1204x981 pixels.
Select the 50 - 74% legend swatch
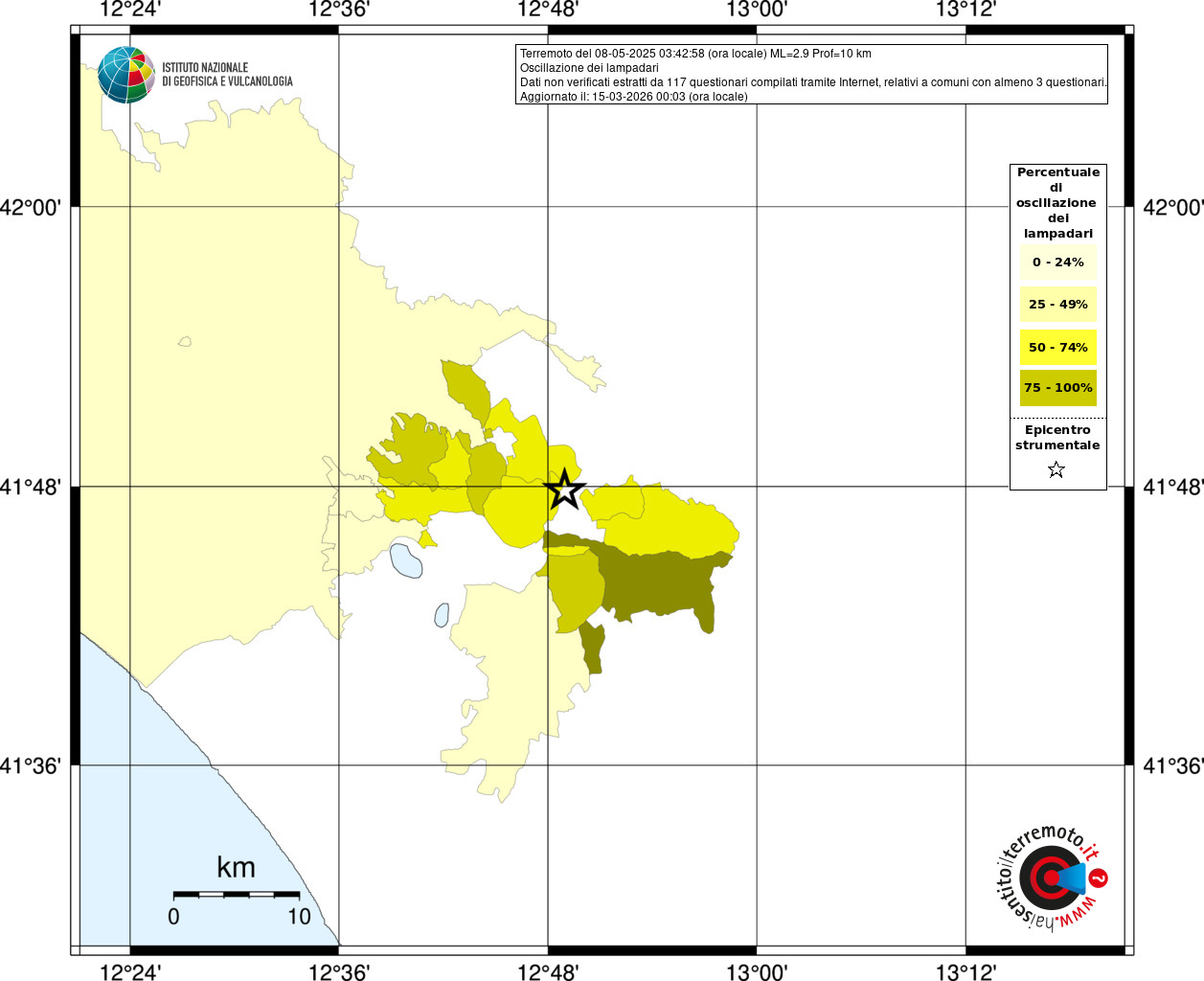point(1058,347)
